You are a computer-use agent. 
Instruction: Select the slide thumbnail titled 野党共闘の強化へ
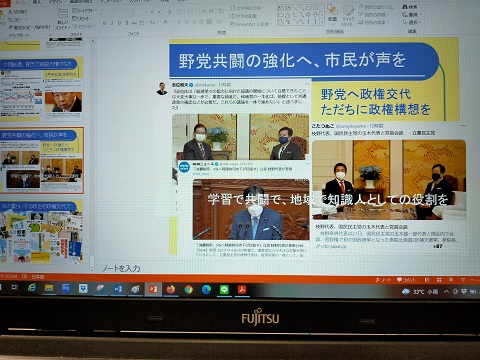tap(42, 160)
